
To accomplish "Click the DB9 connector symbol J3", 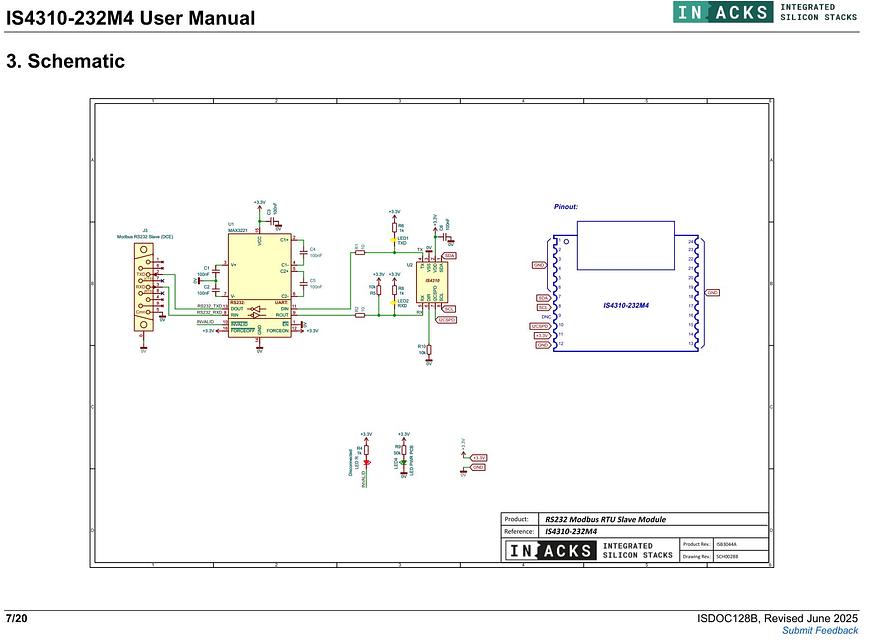I will (x=142, y=287).
